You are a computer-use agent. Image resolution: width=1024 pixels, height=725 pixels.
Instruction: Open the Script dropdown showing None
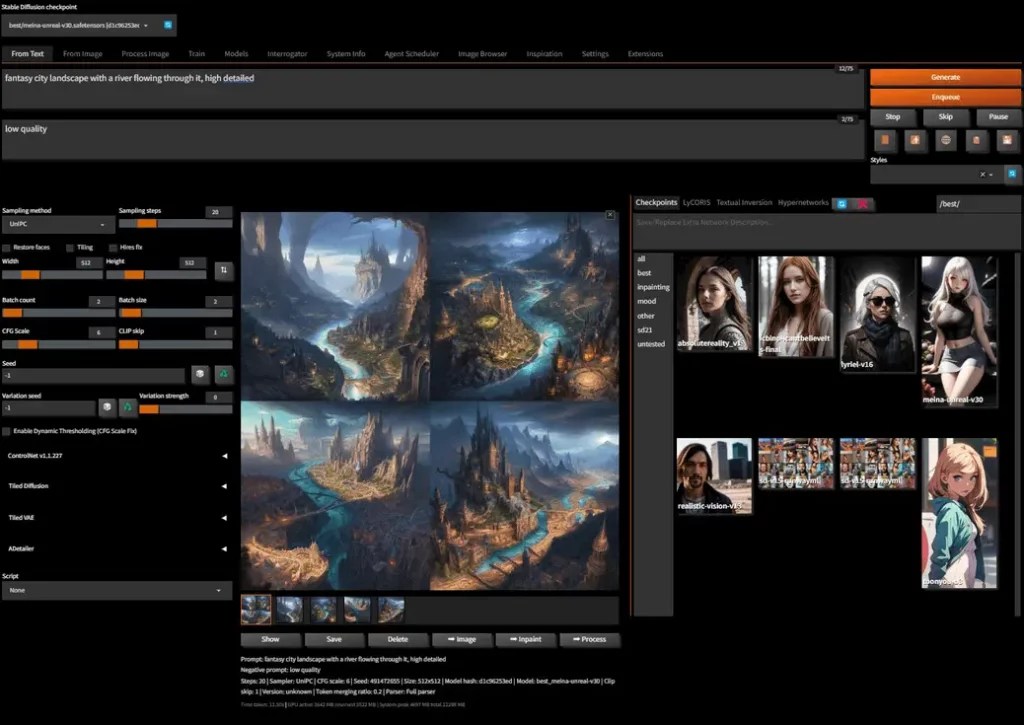pos(117,590)
